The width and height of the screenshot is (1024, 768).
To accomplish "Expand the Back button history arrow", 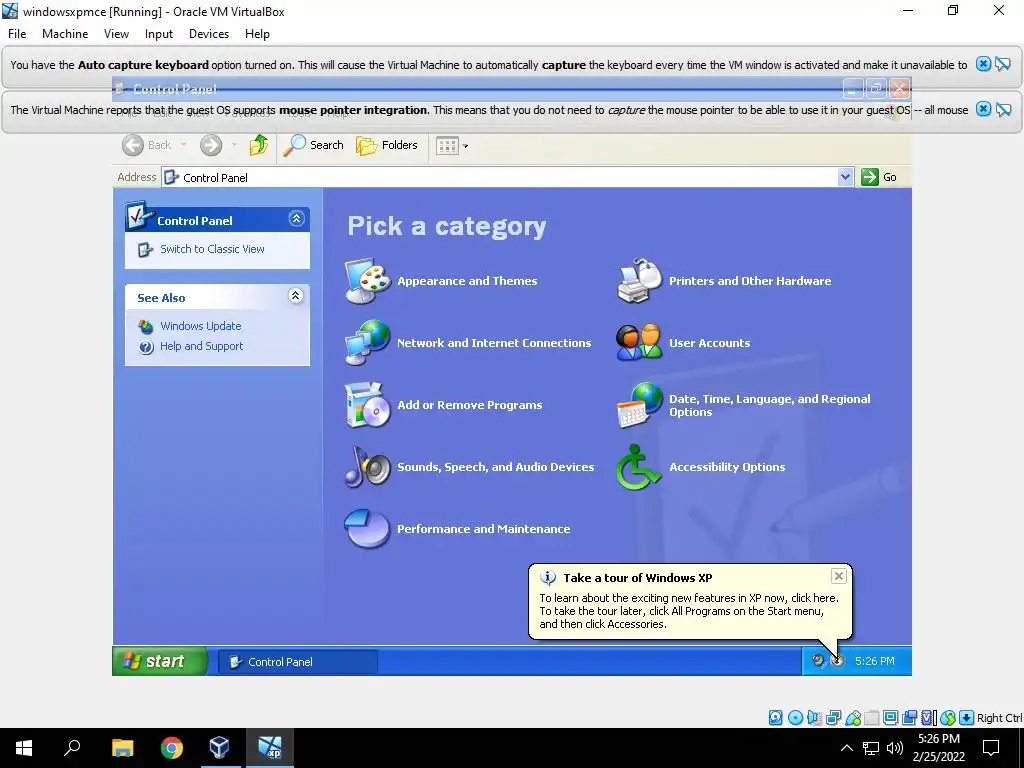I will coord(184,145).
